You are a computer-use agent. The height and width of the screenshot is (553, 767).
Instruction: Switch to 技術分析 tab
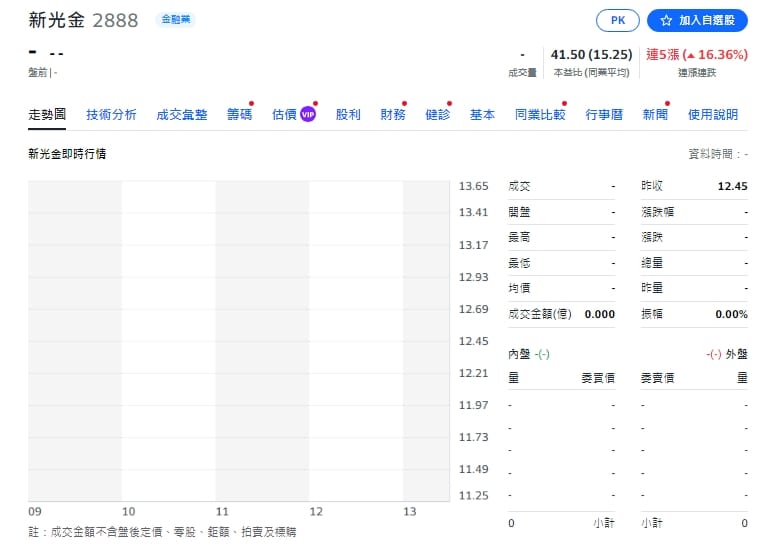click(x=111, y=114)
